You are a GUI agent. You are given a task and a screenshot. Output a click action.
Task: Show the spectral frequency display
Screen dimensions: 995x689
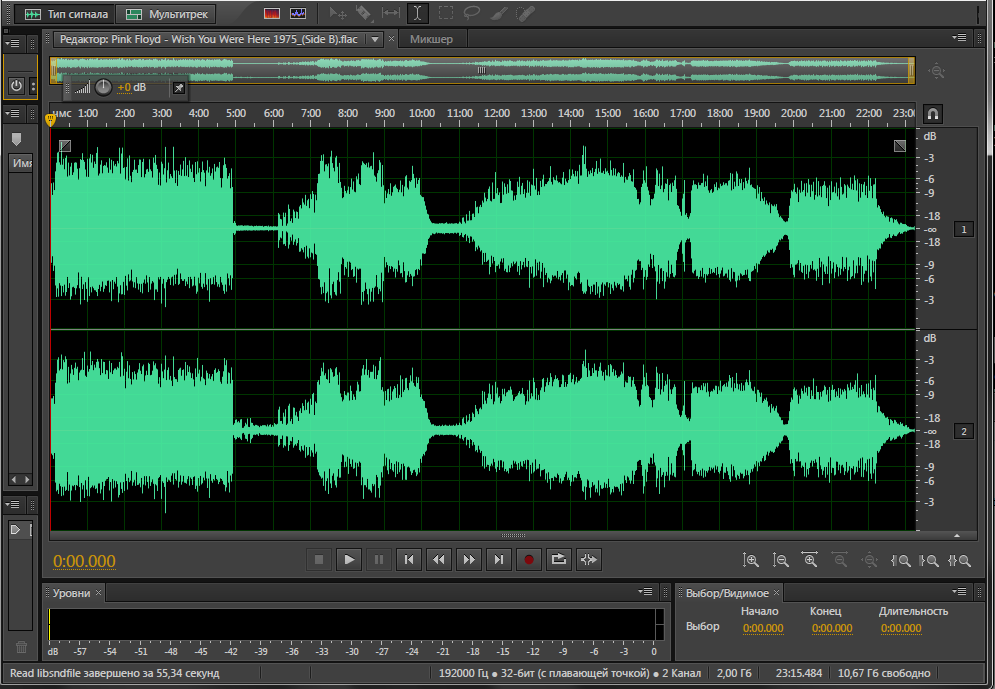[x=272, y=13]
